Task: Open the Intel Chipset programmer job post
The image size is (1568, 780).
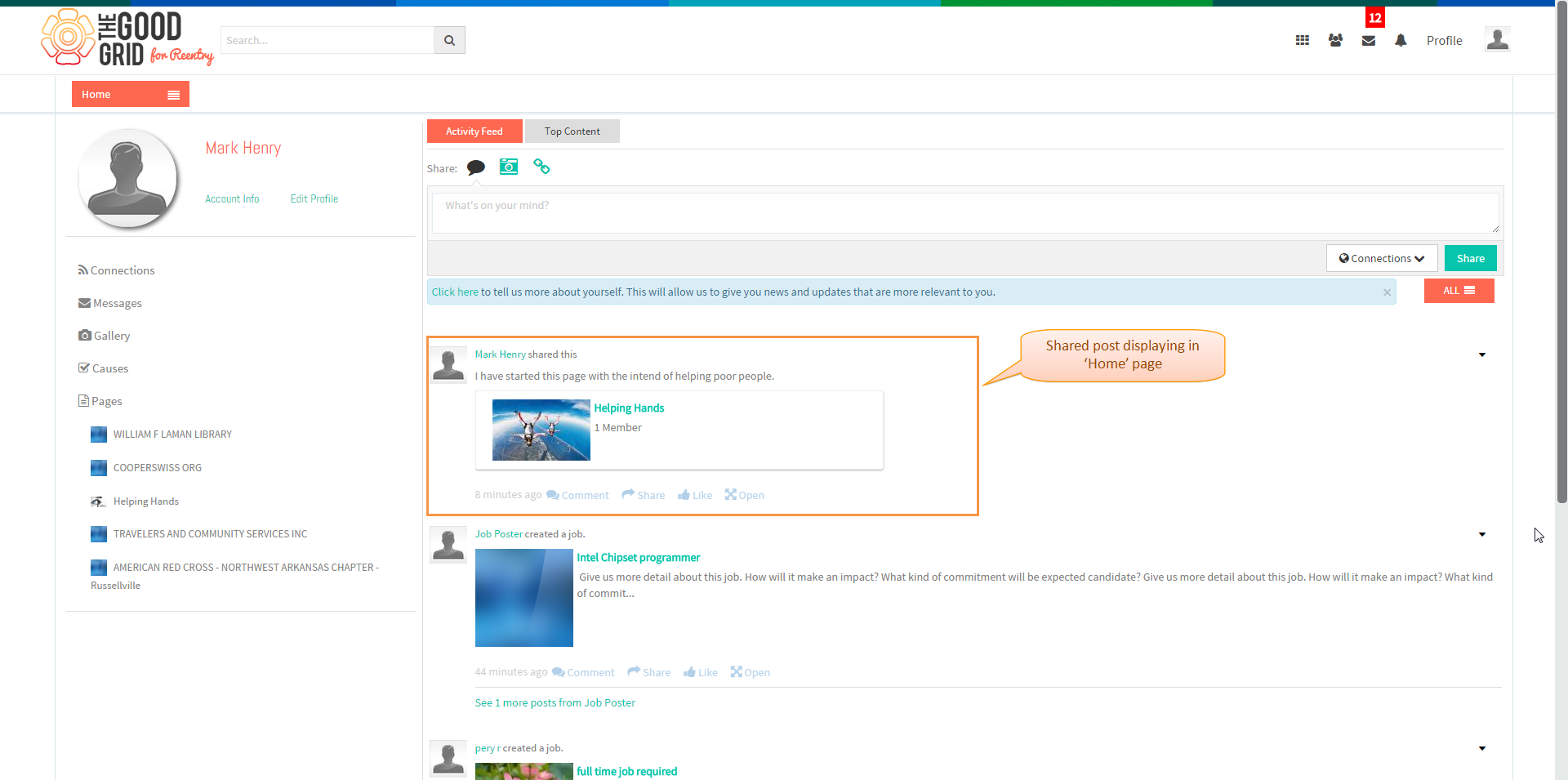Action: click(750, 672)
